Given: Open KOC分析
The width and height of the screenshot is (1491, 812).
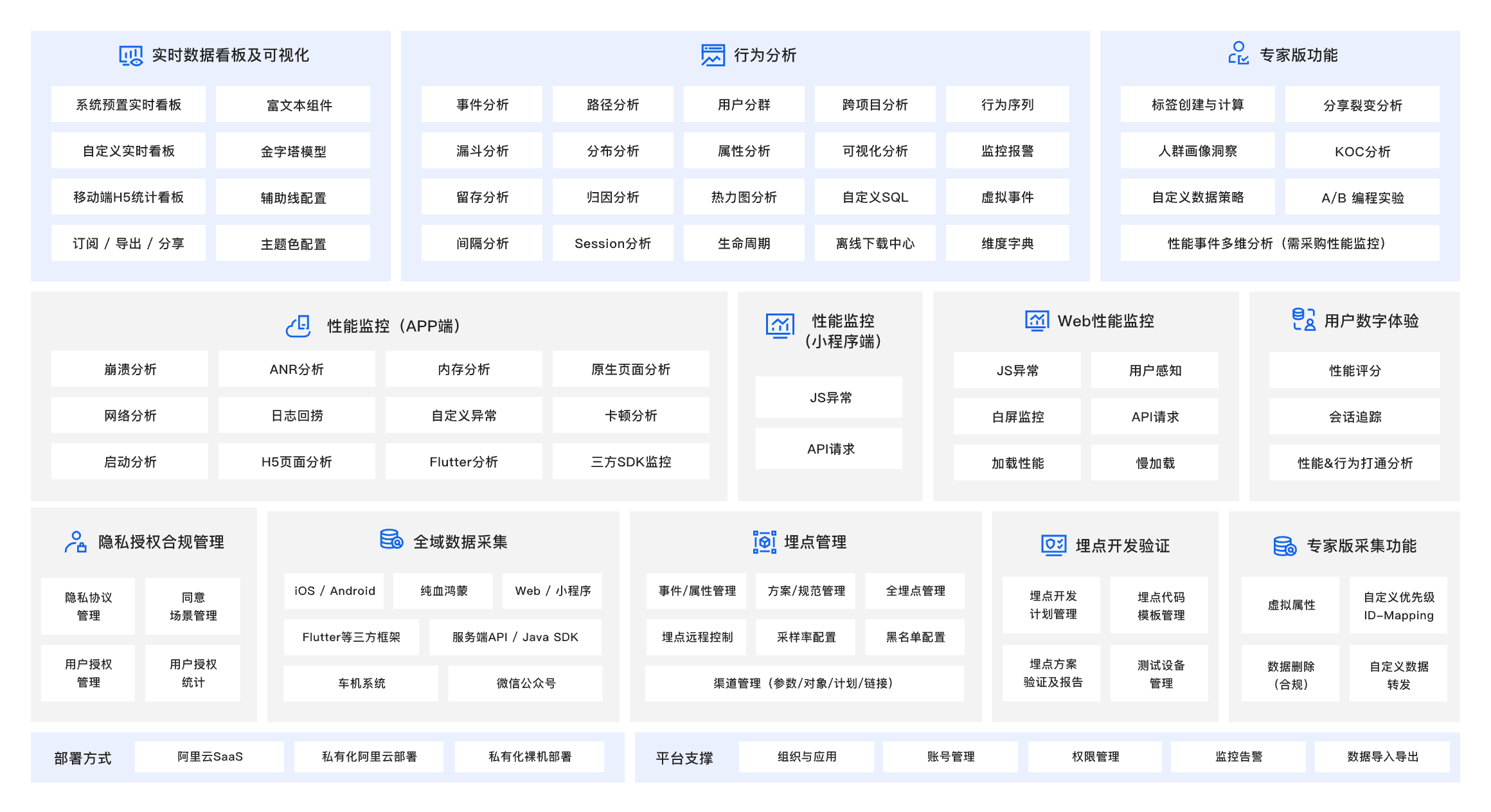Looking at the screenshot, I should (1362, 150).
